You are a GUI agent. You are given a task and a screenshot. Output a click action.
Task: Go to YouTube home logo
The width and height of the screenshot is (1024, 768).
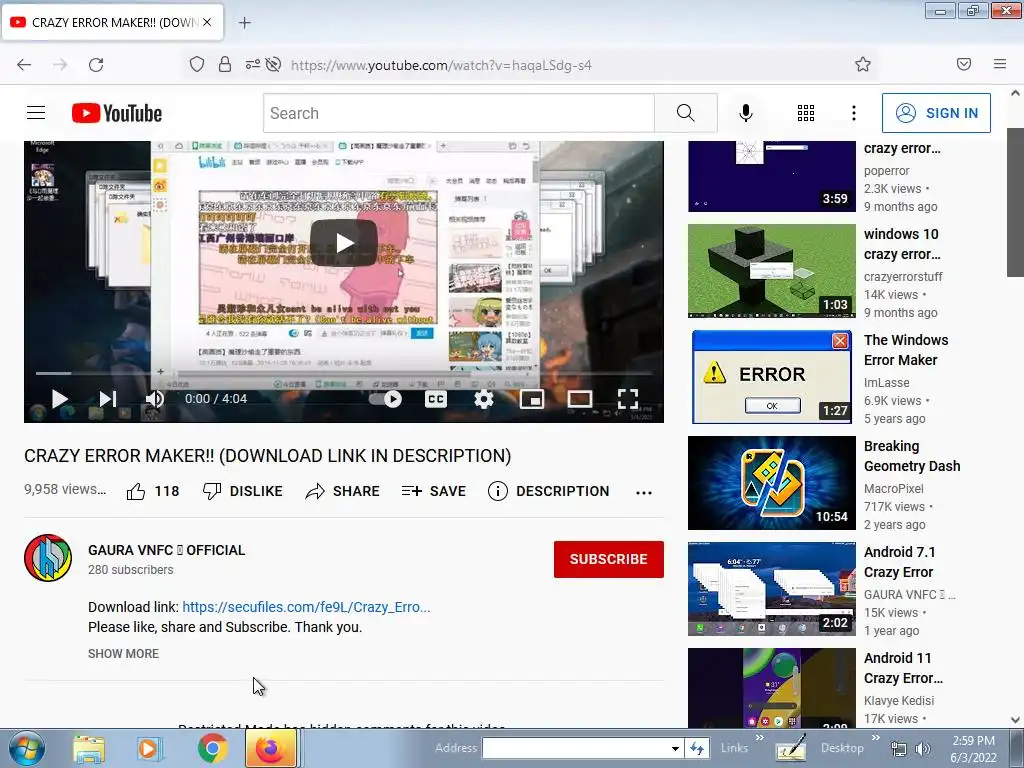pos(117,113)
